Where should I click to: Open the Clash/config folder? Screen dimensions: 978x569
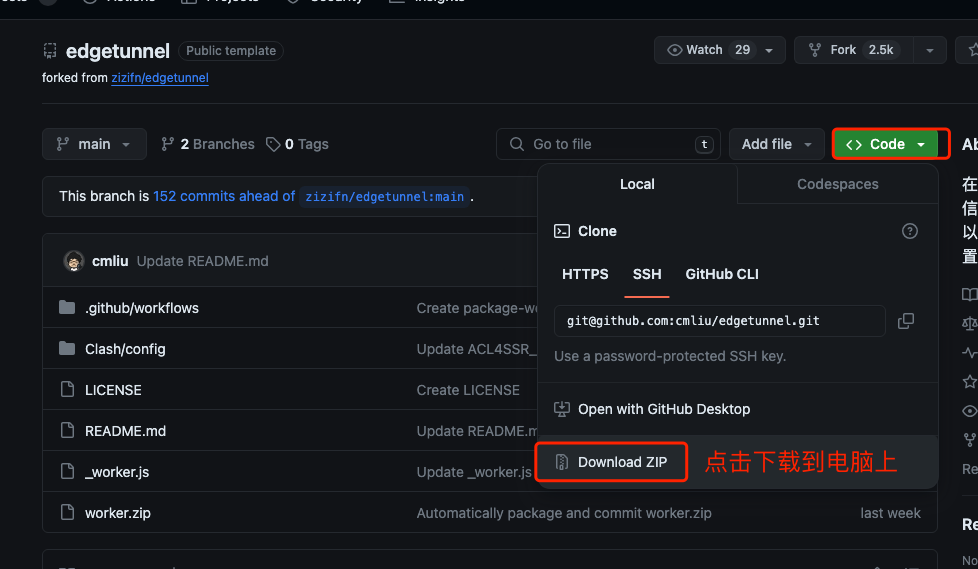pos(125,349)
